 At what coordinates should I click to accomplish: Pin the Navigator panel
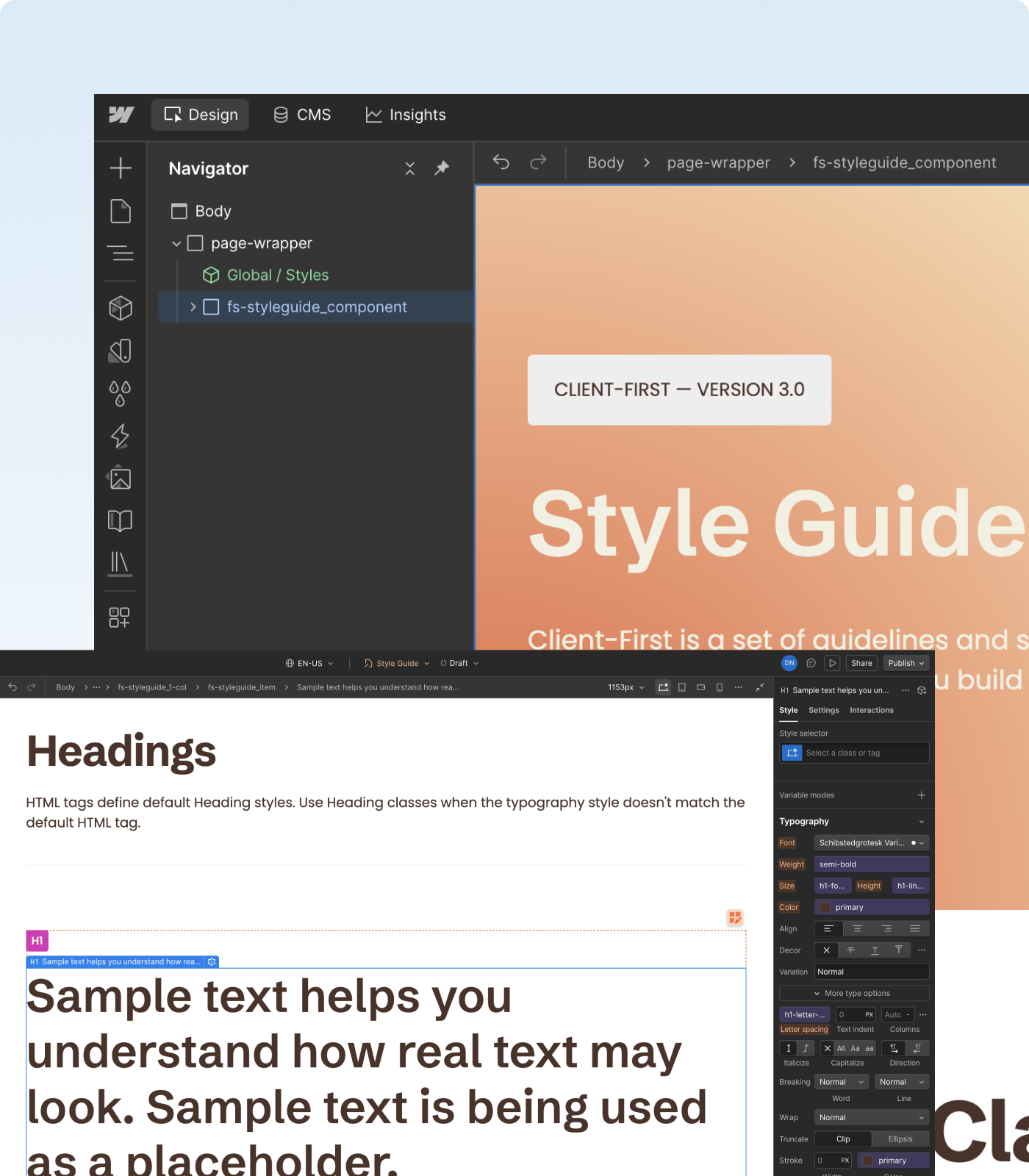tap(442, 168)
